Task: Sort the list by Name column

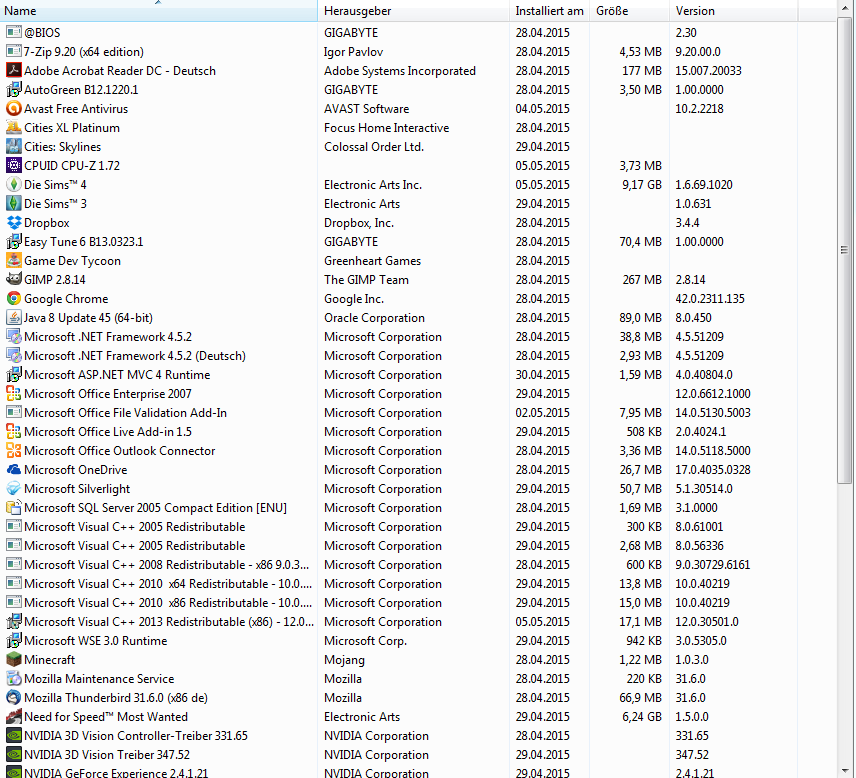Action: 158,11
